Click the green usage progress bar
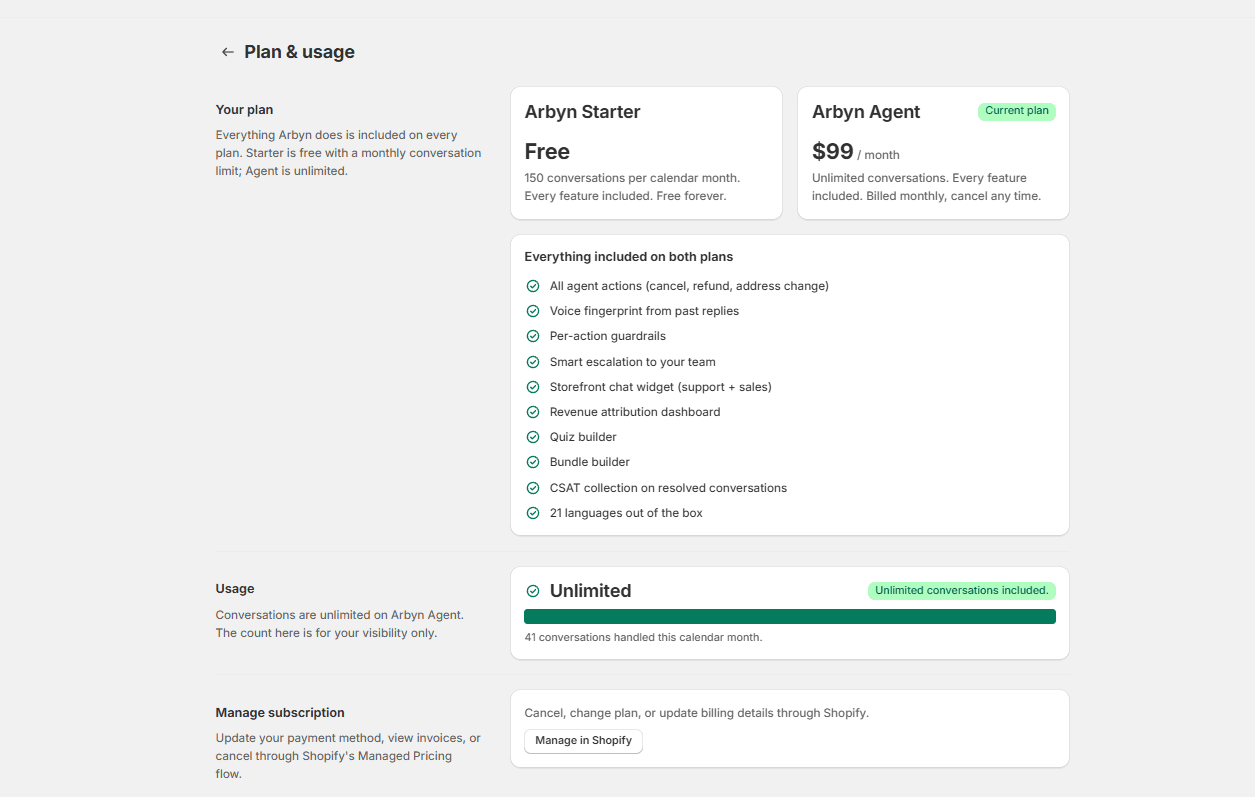 (790, 616)
